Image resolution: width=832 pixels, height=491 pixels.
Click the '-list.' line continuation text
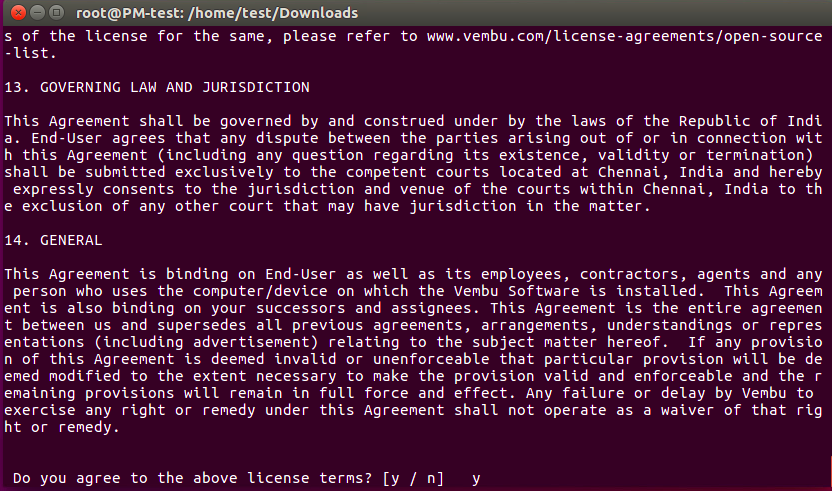(x=30, y=53)
